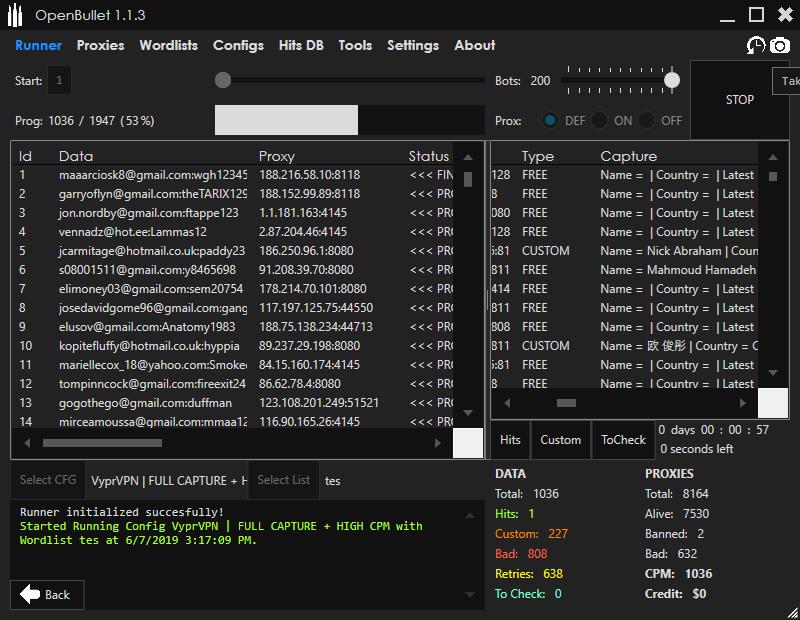The width and height of the screenshot is (800, 620).
Task: Click the start position slider handle
Action: tap(223, 80)
